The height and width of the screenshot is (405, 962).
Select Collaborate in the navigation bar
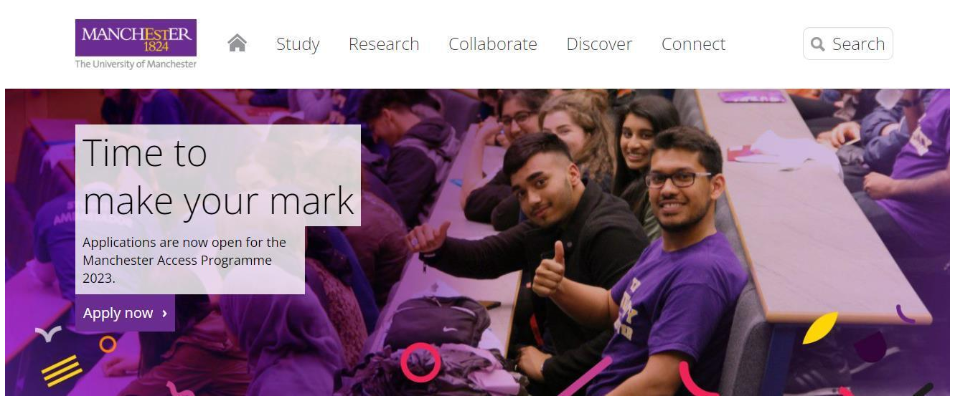click(x=493, y=44)
